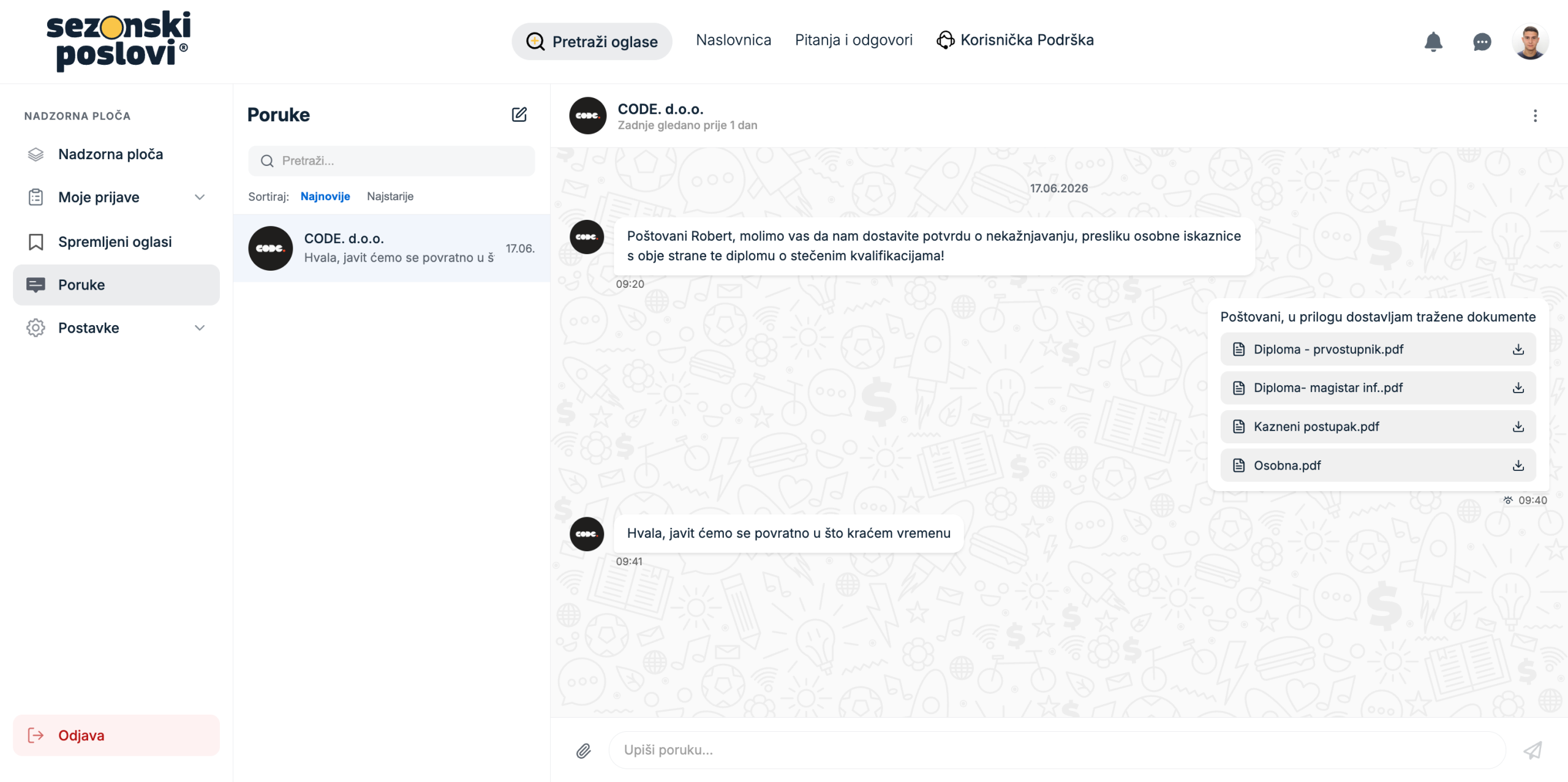This screenshot has width=1568, height=782.
Task: Click the Pretraži oglase button
Action: [x=592, y=42]
